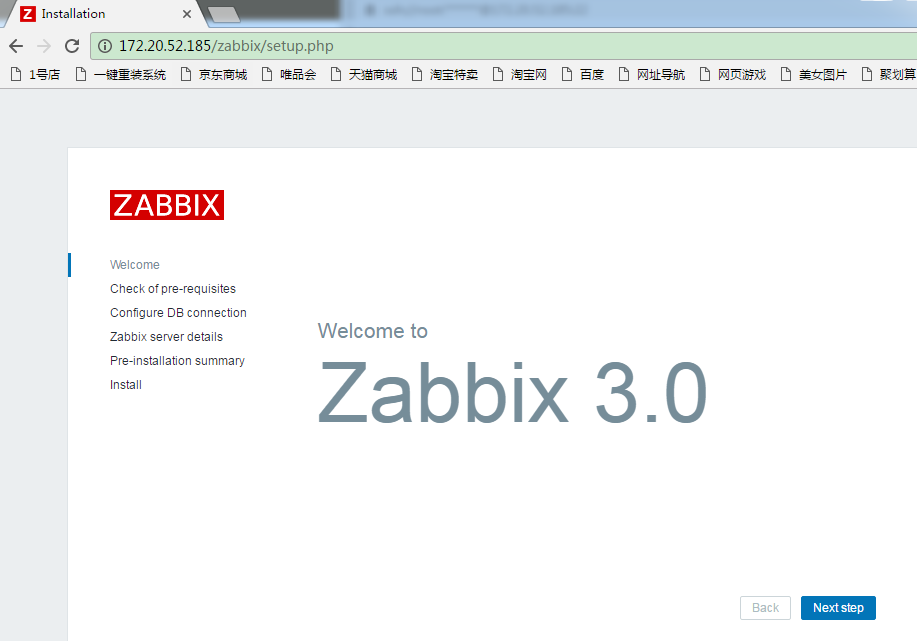The image size is (917, 641).
Task: Click the Zabbix 3.0 heading text
Action: [x=512, y=392]
